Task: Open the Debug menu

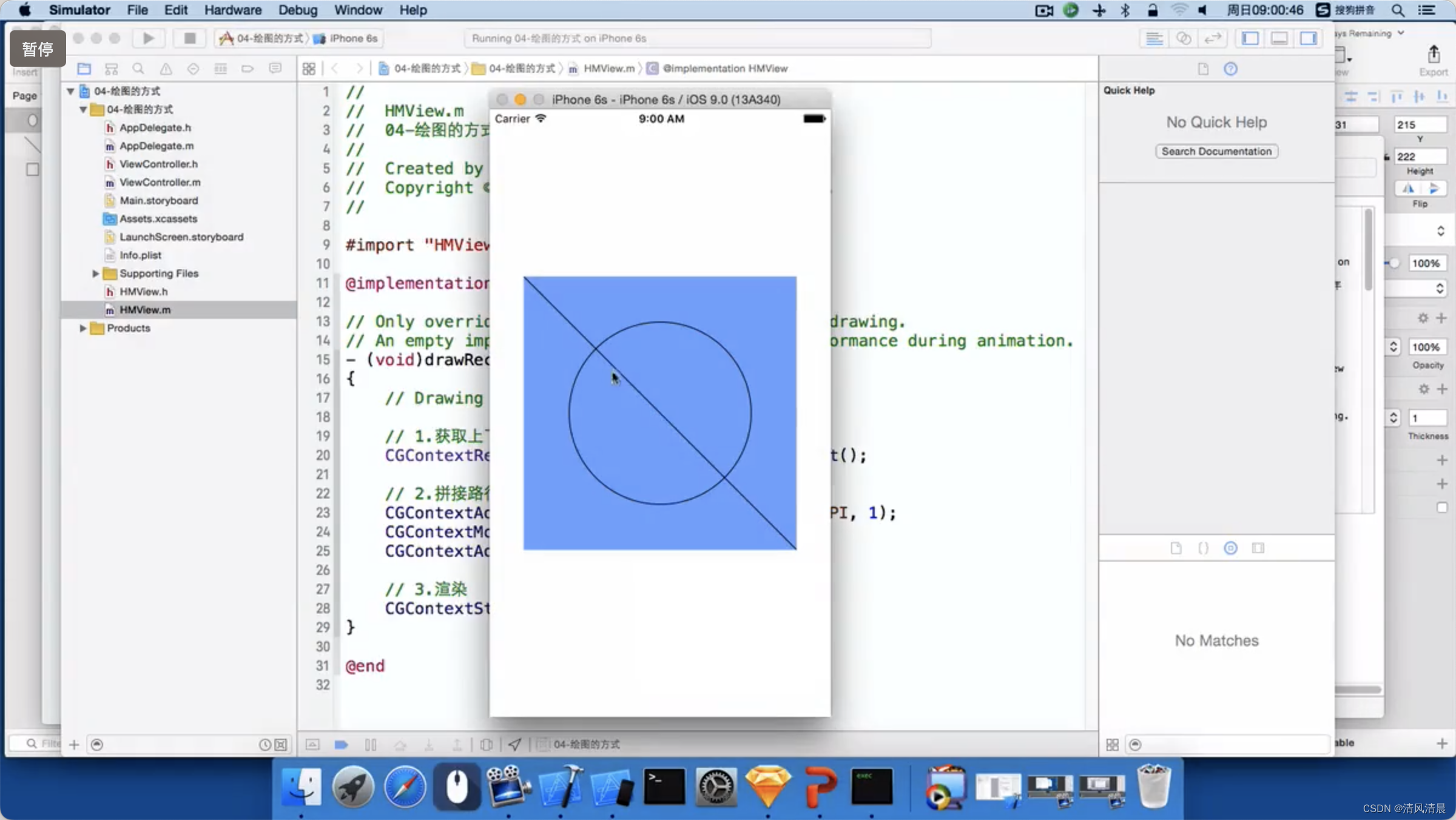Action: pos(297,10)
